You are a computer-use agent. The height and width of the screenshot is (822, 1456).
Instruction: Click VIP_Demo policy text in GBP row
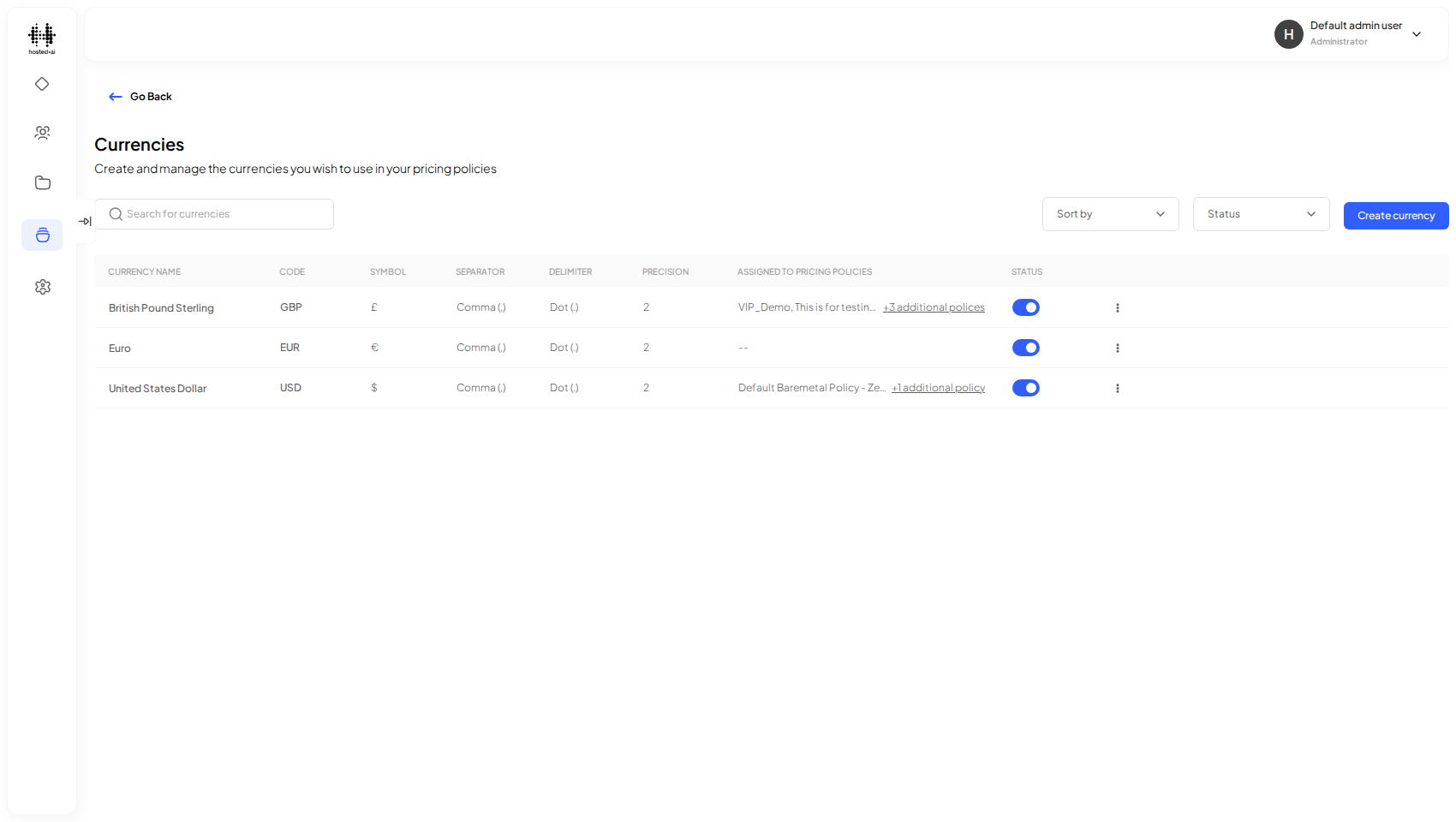pyautogui.click(x=807, y=307)
